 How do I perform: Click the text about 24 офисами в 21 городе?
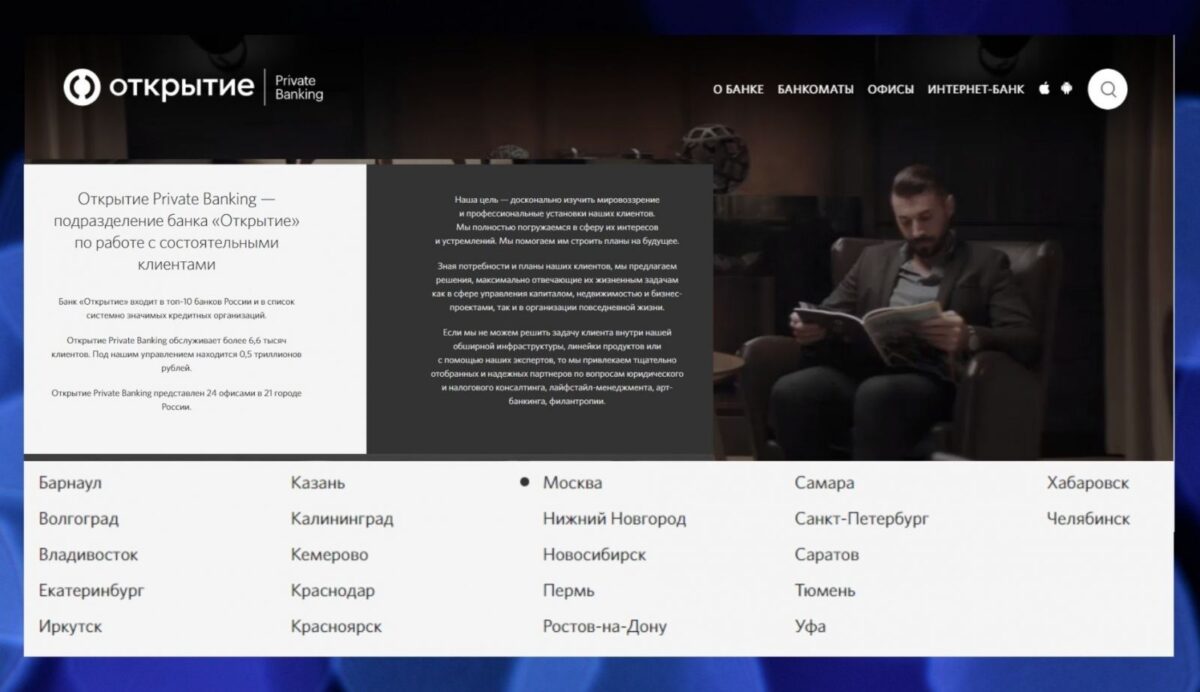click(x=176, y=400)
